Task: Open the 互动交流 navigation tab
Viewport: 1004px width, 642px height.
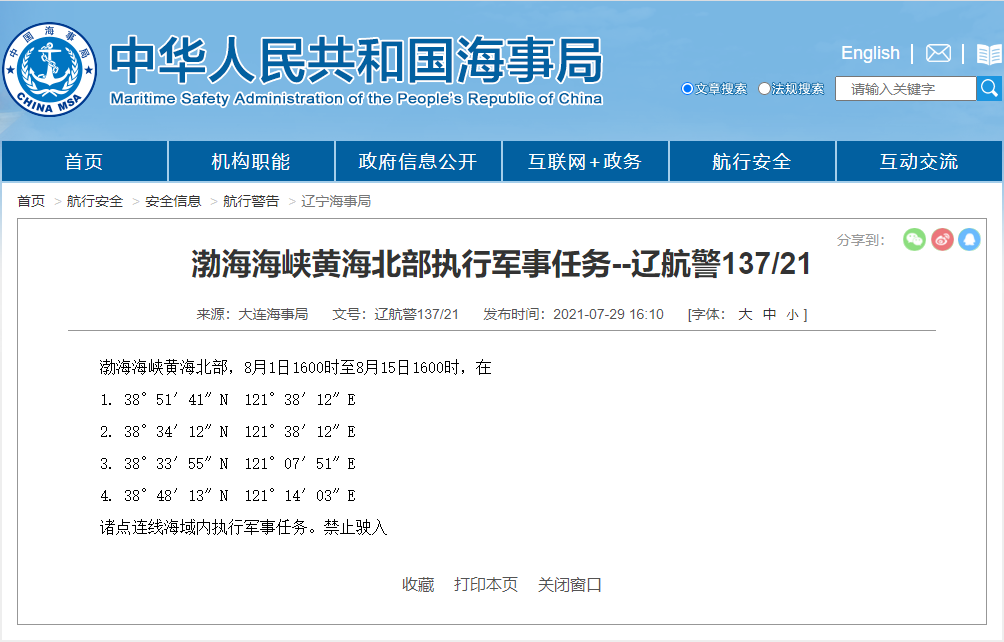Action: 919,161
